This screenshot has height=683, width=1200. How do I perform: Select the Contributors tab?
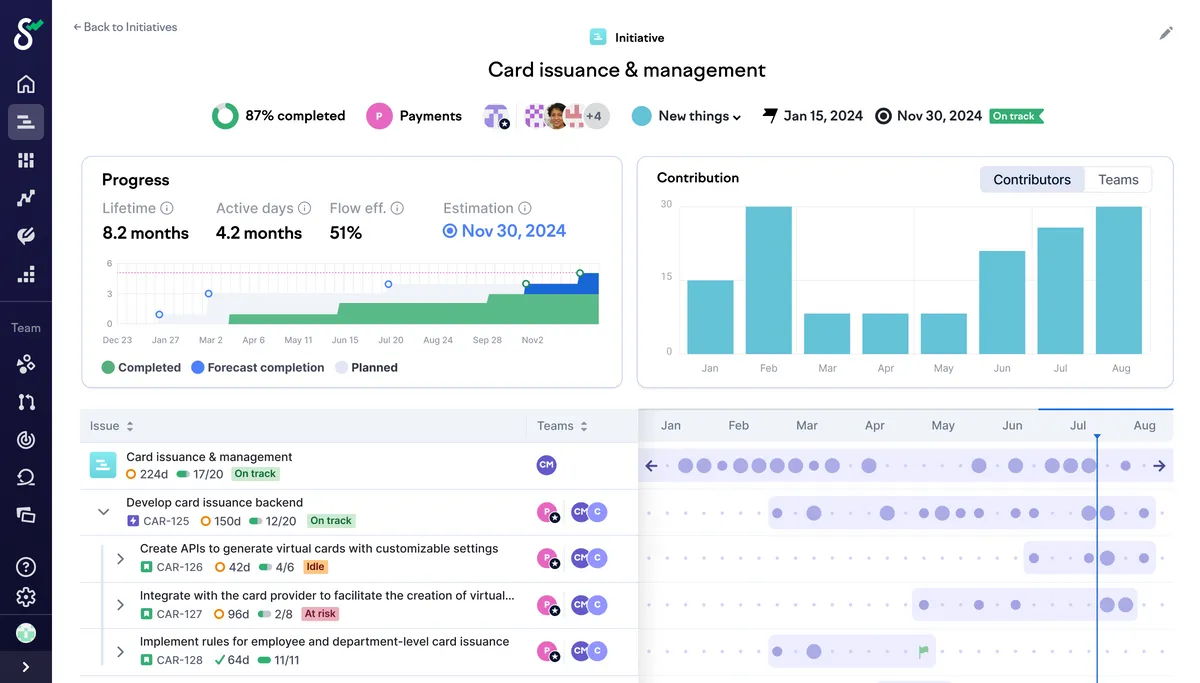(x=1032, y=180)
